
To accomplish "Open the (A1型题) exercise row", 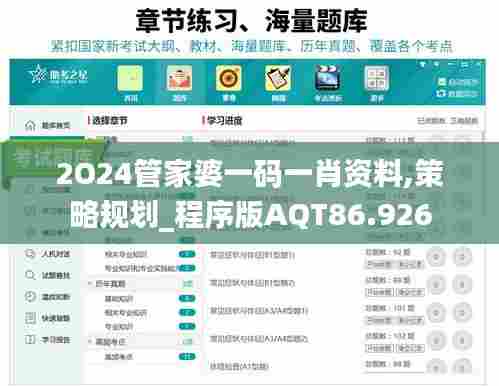I will [x=239, y=366].
